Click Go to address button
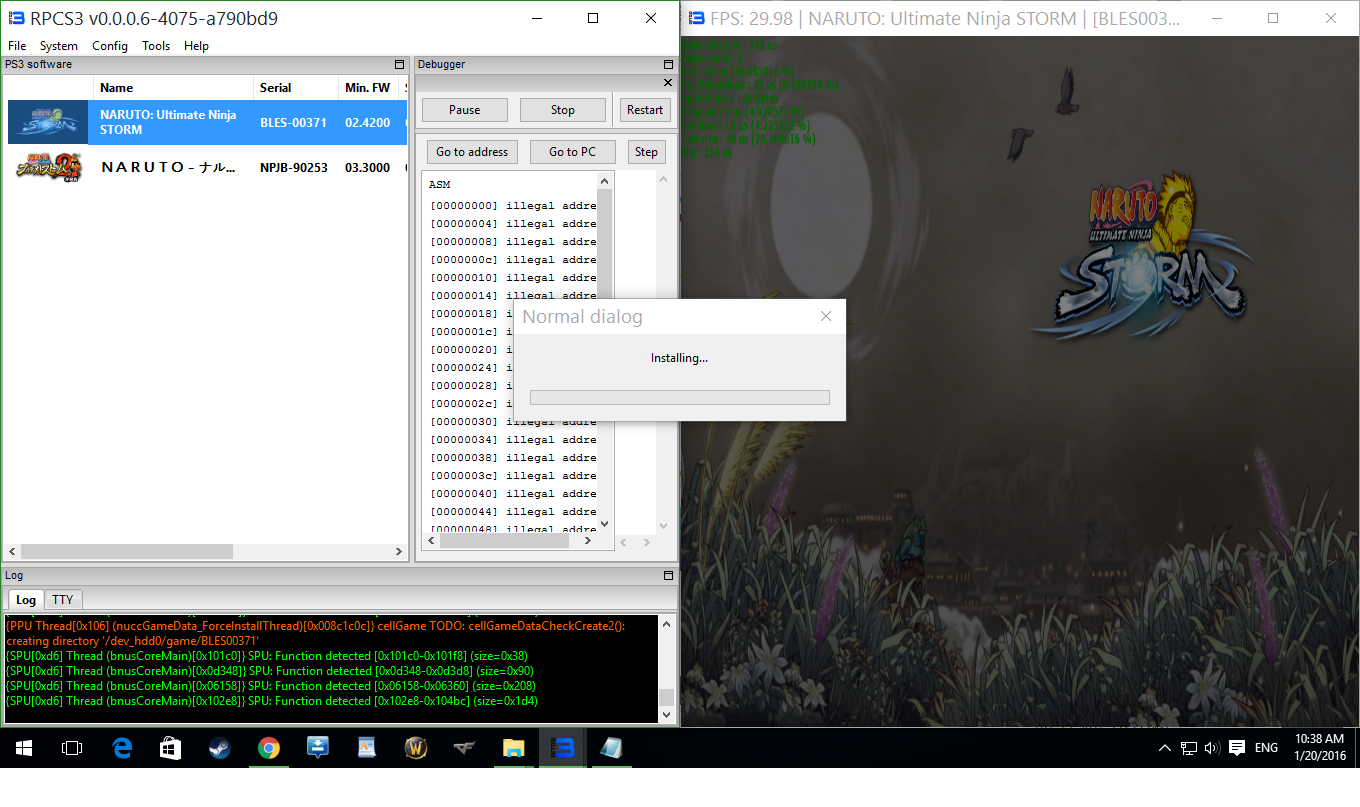 click(473, 152)
